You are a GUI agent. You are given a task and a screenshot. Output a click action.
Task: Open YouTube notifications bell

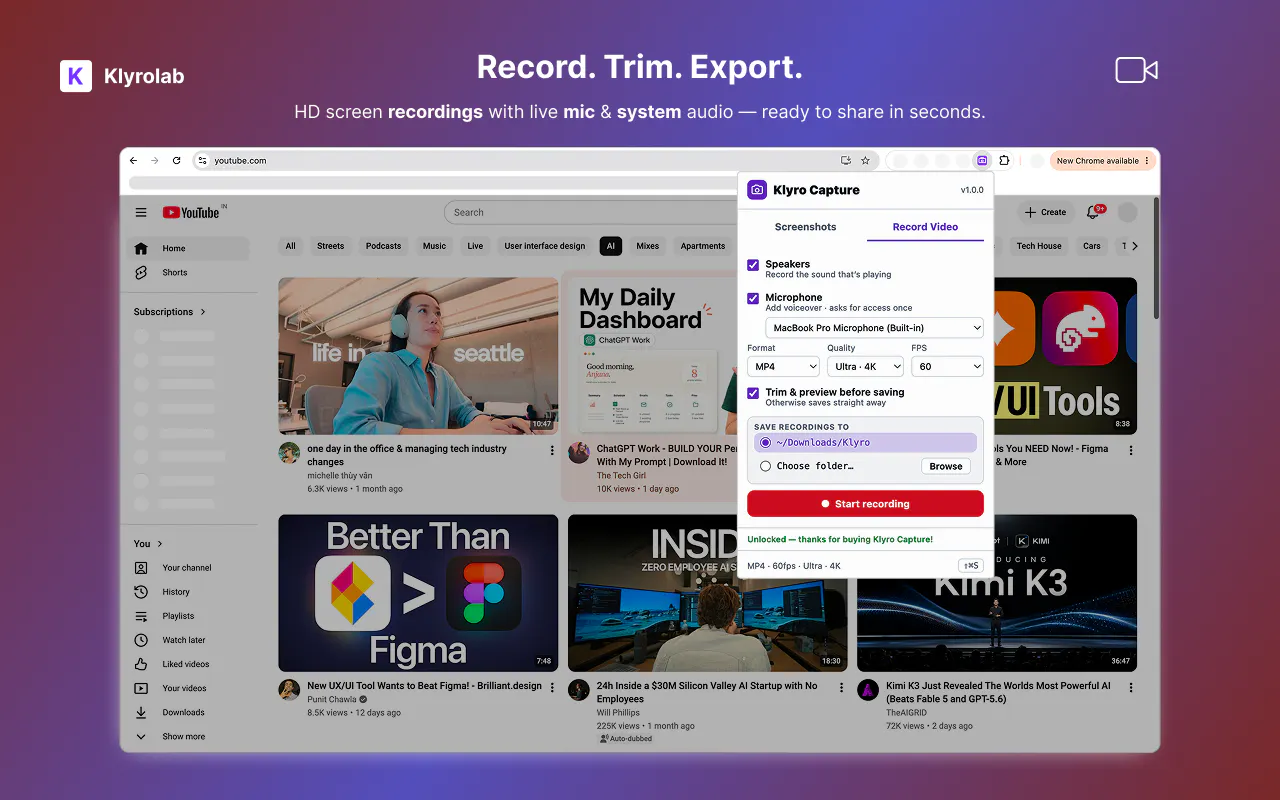(1093, 212)
